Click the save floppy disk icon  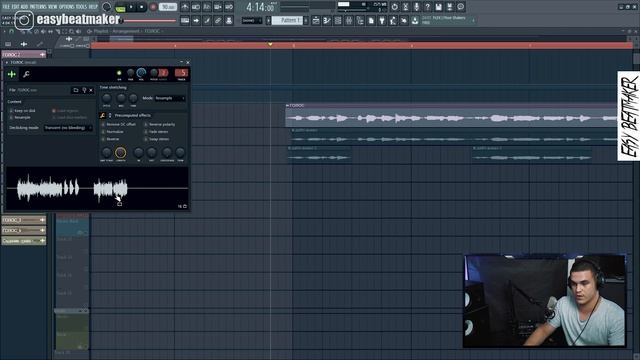click(438, 7)
